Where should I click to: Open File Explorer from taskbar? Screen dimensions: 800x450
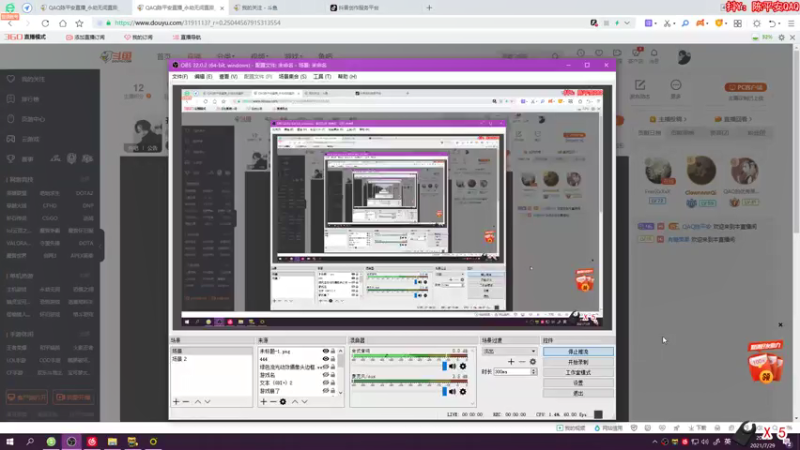[x=112, y=441]
